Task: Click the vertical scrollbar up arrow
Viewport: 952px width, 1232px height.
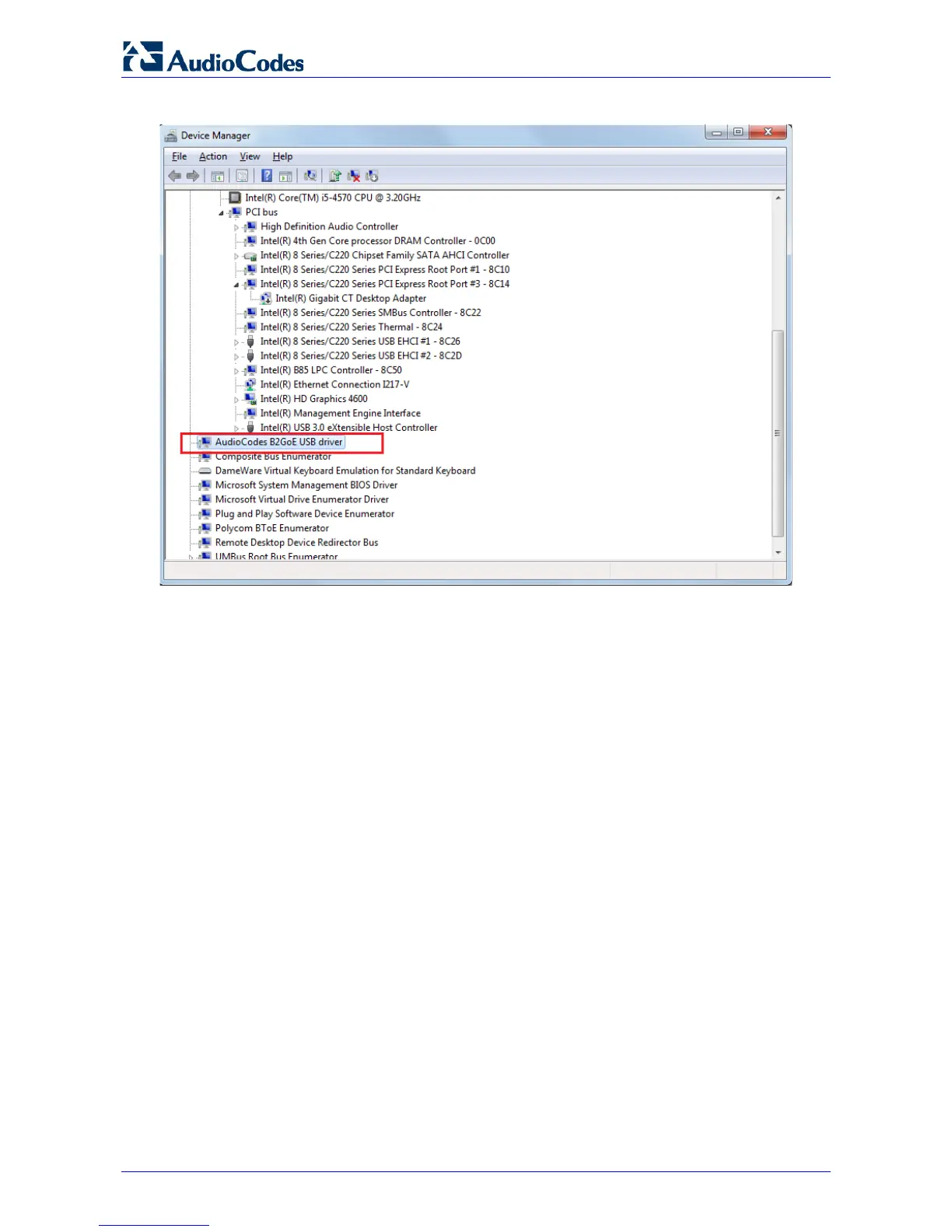Action: [x=778, y=198]
